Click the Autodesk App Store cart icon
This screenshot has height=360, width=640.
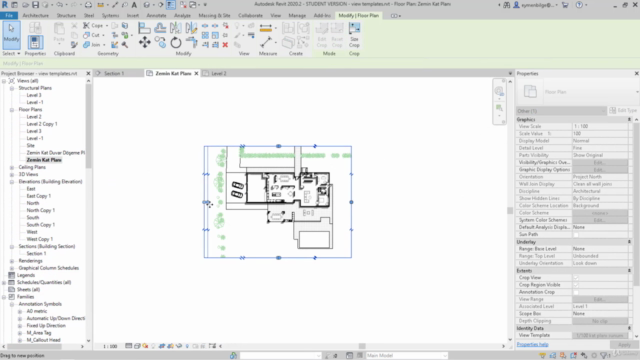point(565,5)
